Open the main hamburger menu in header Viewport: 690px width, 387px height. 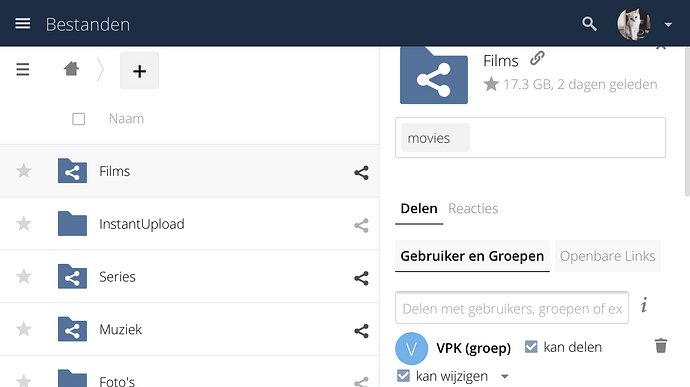pyautogui.click(x=22, y=24)
